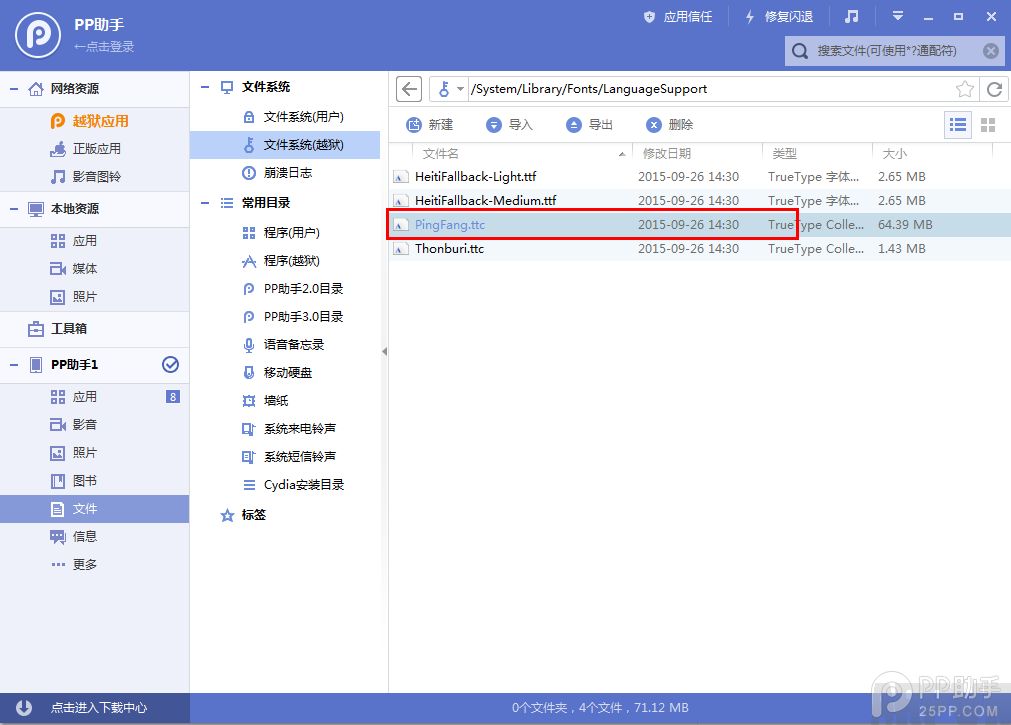Navigate back using the back arrow
Viewport: 1011px width, 725px height.
pyautogui.click(x=408, y=89)
